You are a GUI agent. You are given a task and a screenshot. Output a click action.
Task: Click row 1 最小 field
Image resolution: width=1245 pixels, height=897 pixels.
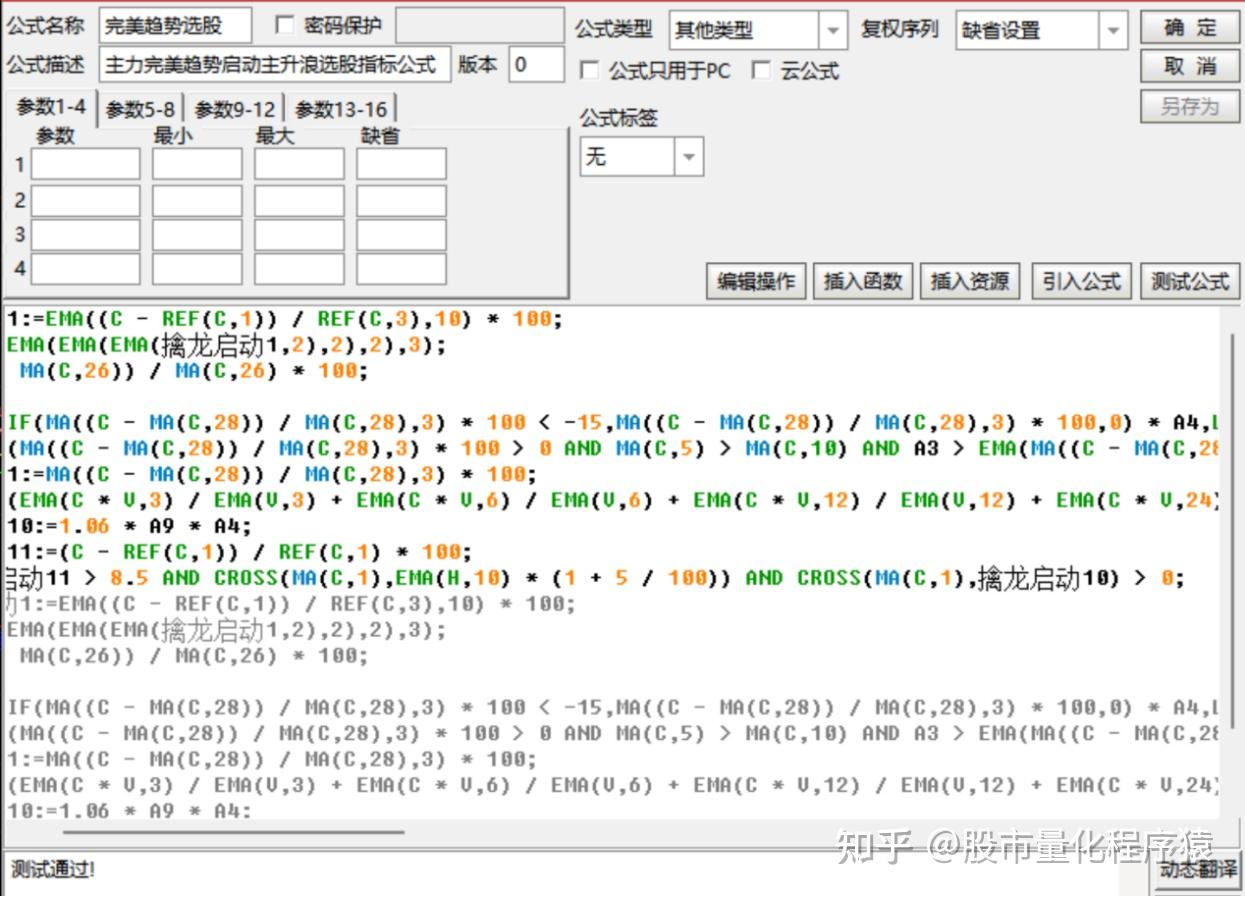[197, 164]
